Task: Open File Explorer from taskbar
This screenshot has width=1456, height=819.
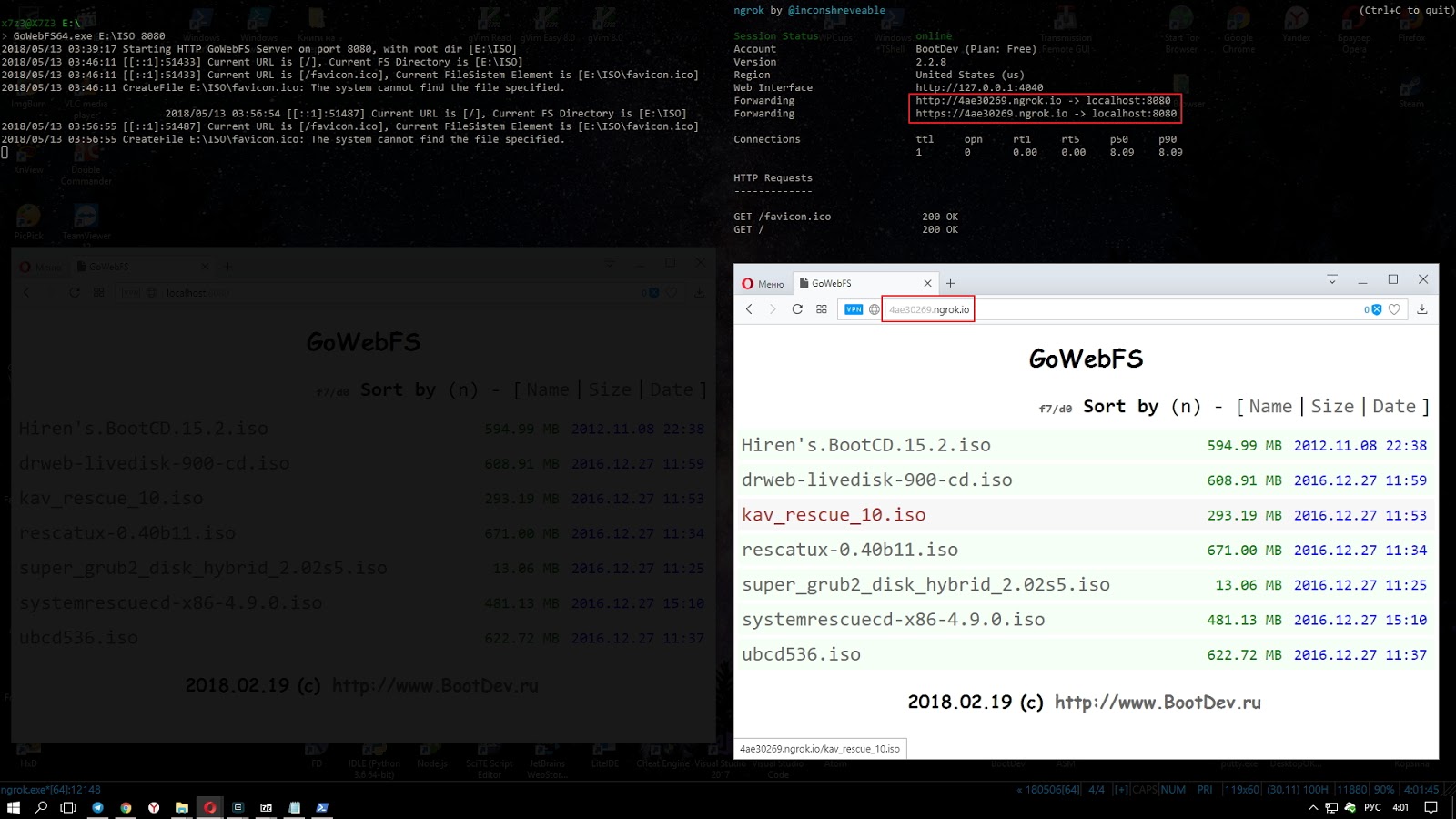Action: point(182,807)
